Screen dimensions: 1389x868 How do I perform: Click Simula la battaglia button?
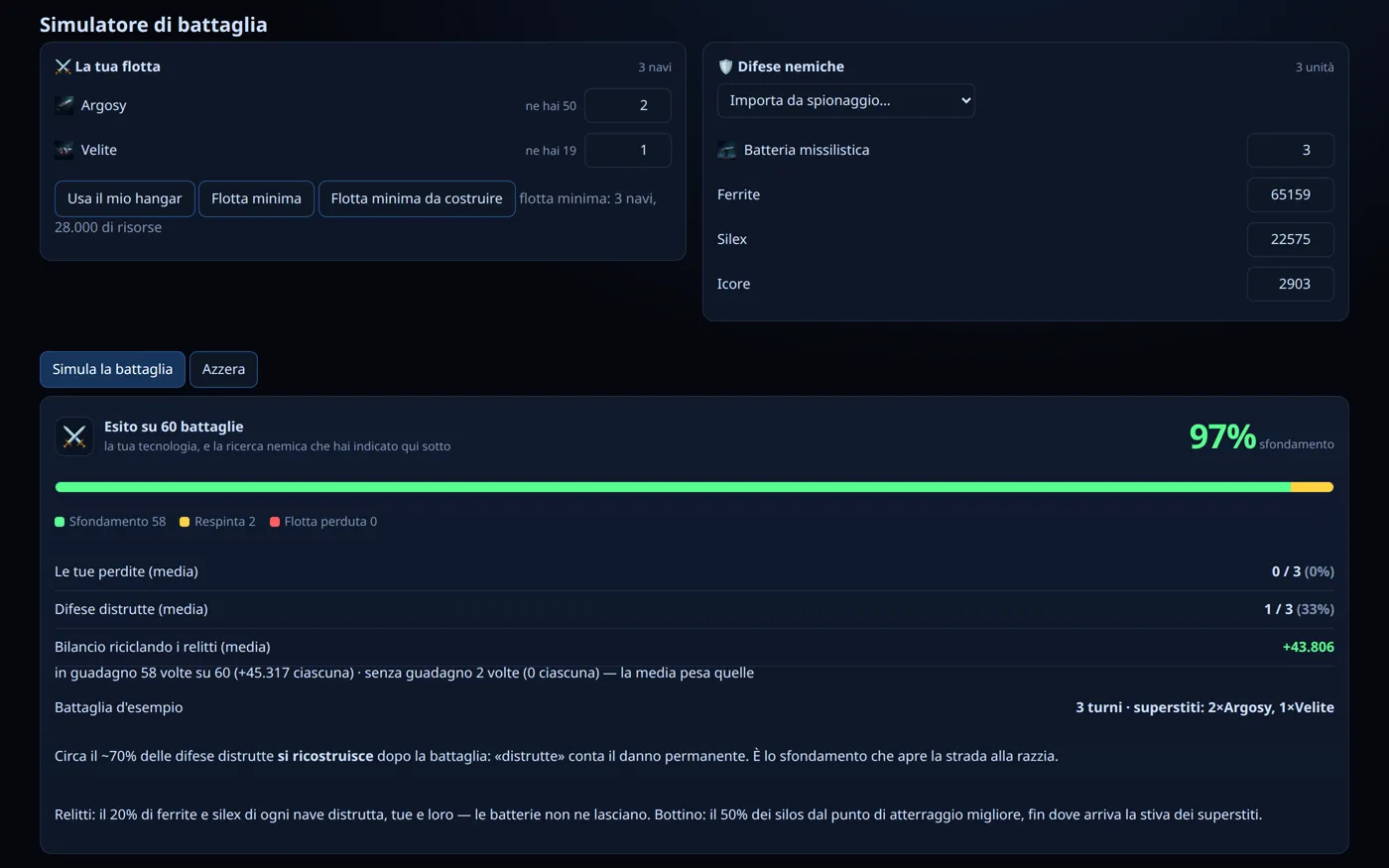pos(112,369)
